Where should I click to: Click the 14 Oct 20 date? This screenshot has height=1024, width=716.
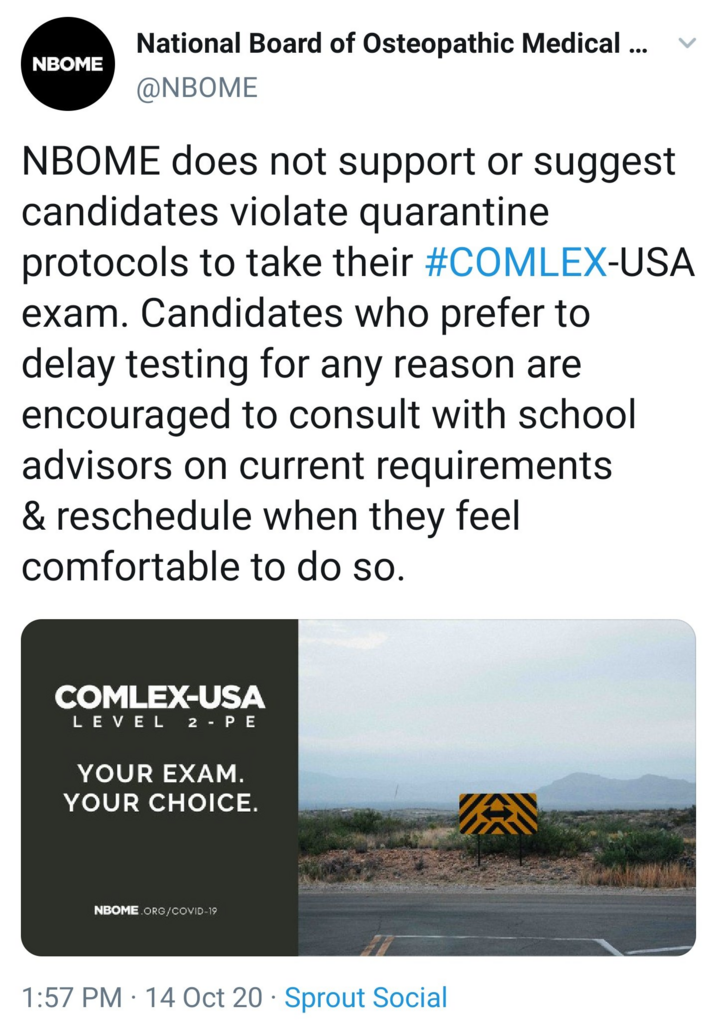[x=204, y=997]
